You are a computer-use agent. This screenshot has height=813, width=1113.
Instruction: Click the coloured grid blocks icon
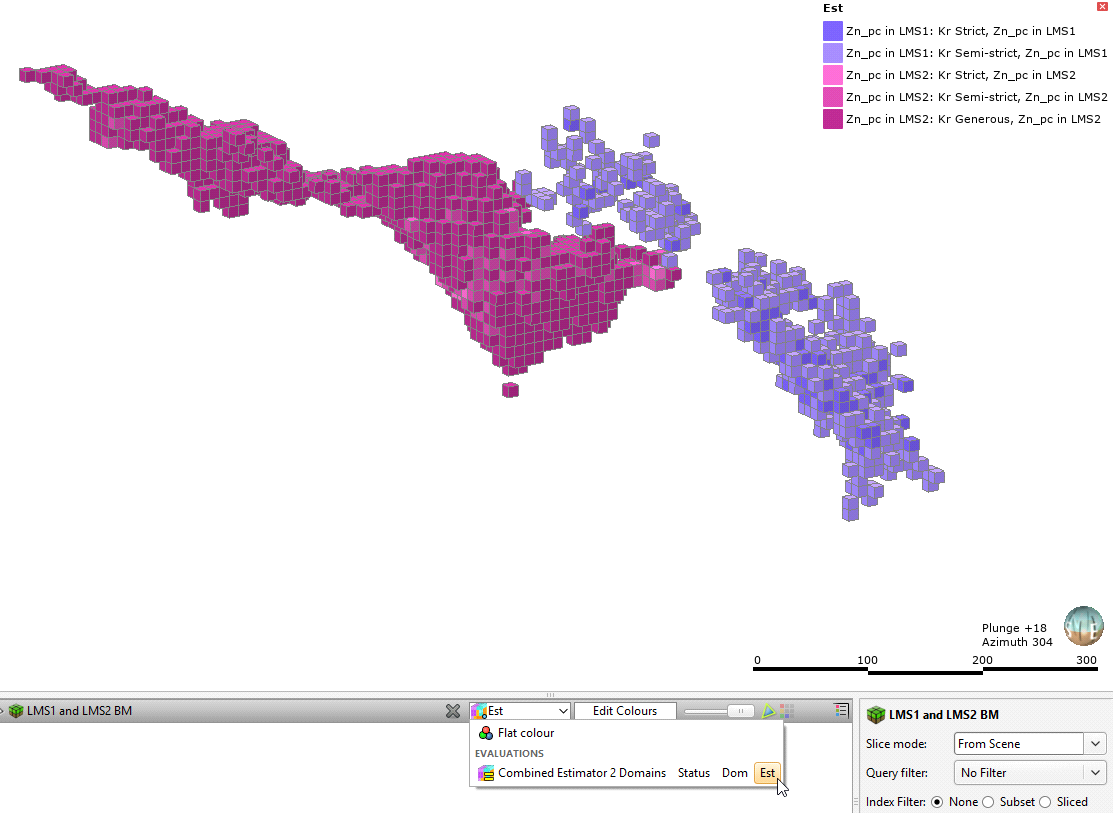787,711
